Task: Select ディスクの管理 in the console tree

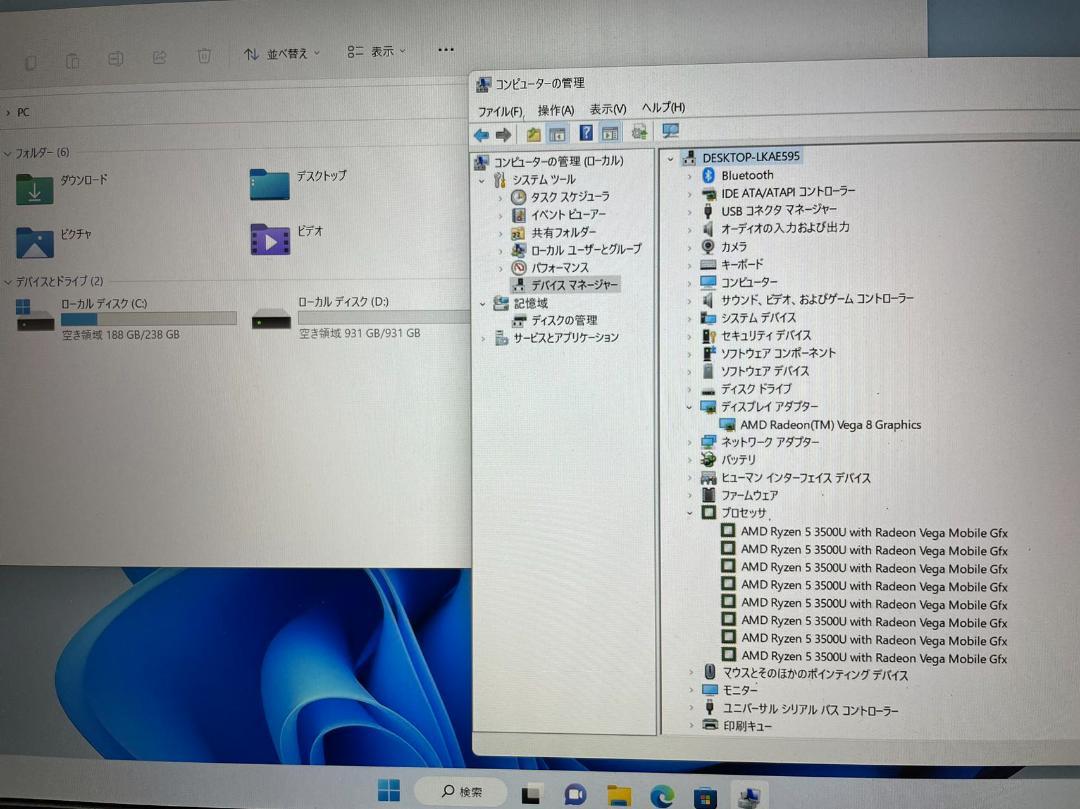Action: 564,320
